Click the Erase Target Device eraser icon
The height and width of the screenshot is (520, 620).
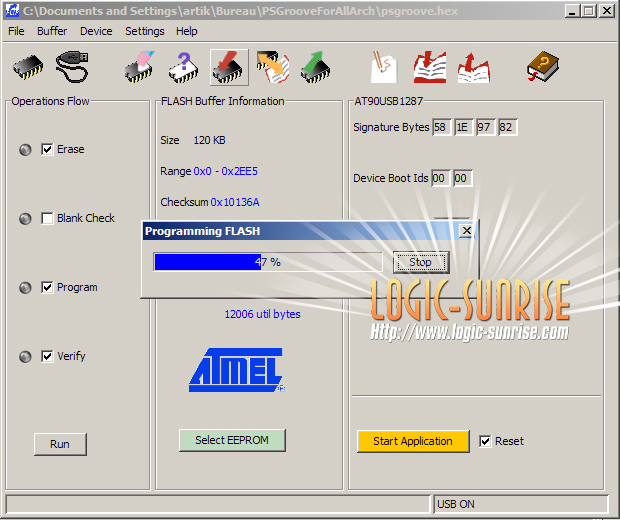tap(139, 67)
